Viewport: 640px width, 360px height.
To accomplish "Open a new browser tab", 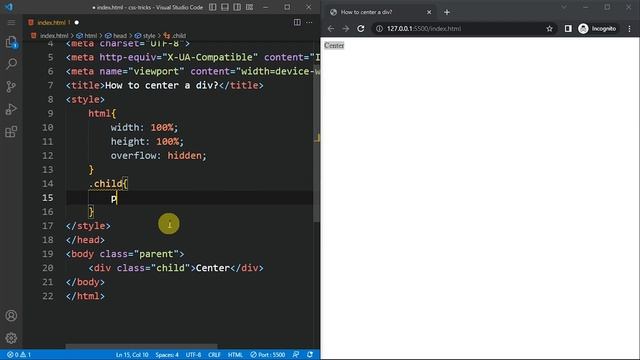I will point(447,12).
